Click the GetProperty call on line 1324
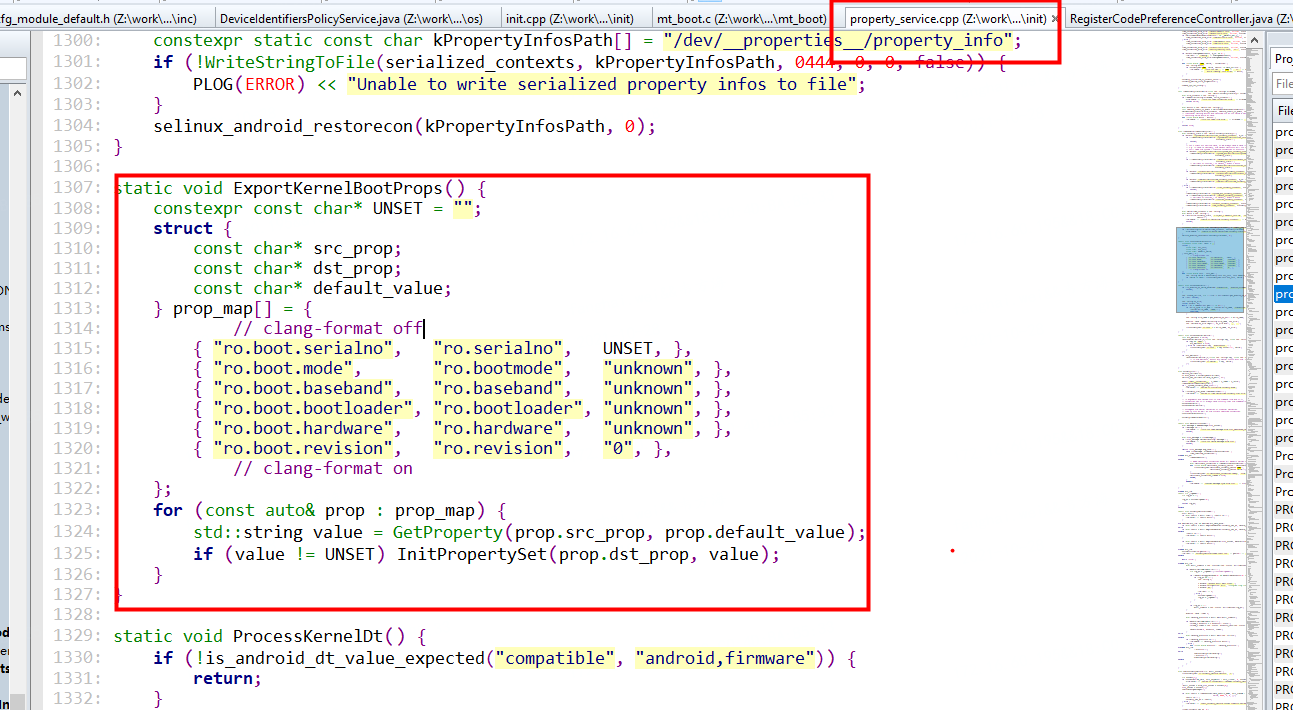The width and height of the screenshot is (1293, 710). click(x=448, y=532)
